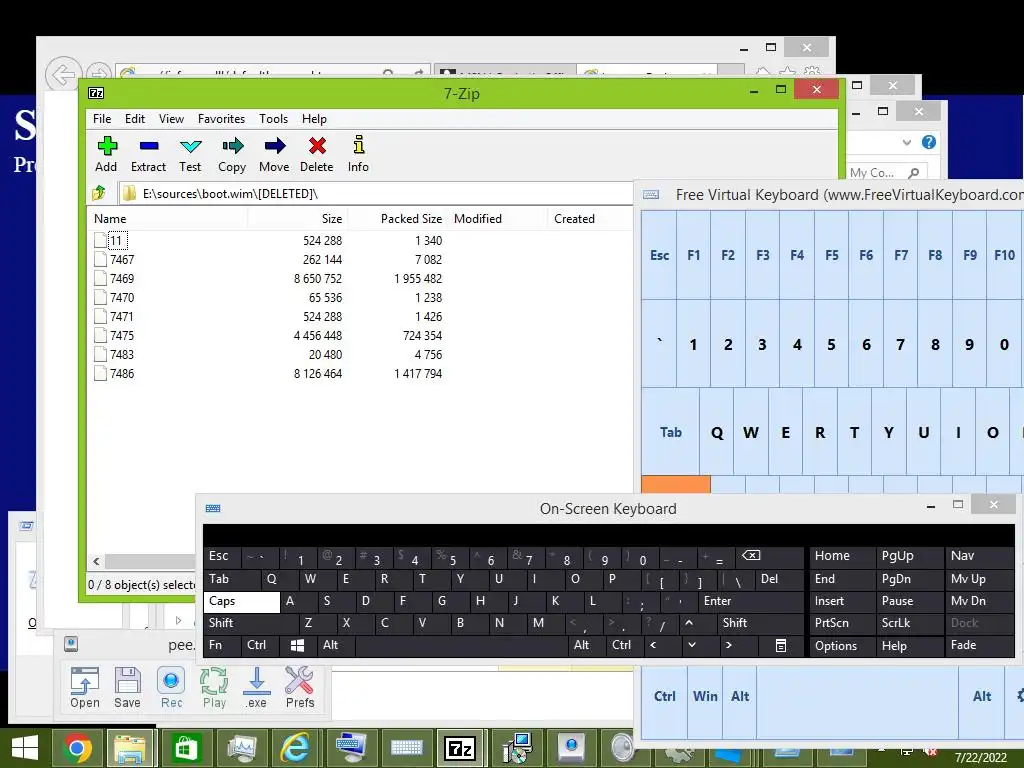
Task: Open the View menu in 7-Zip
Action: tap(171, 119)
